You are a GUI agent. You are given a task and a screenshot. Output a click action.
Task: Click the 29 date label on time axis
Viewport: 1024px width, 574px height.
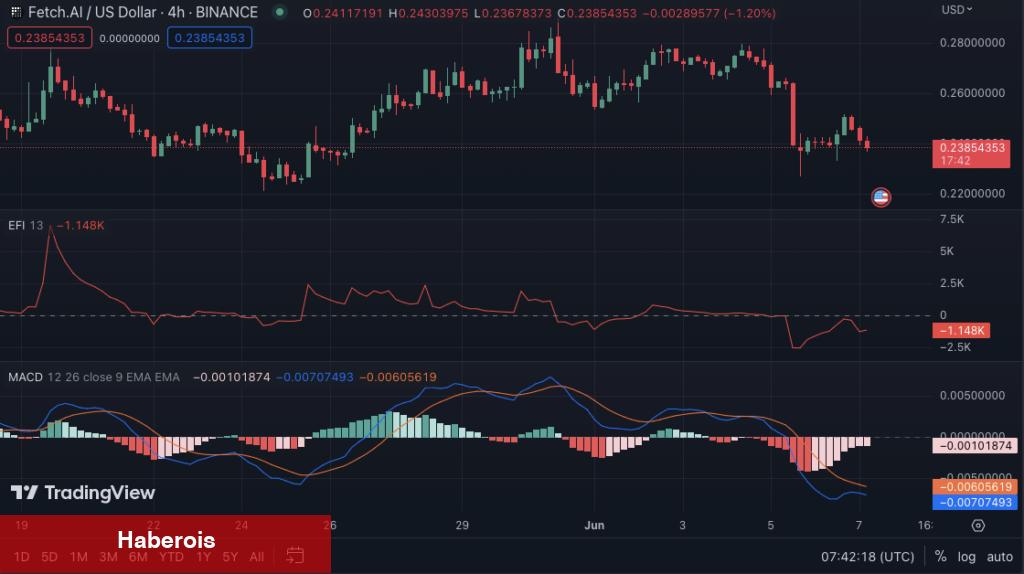click(462, 525)
